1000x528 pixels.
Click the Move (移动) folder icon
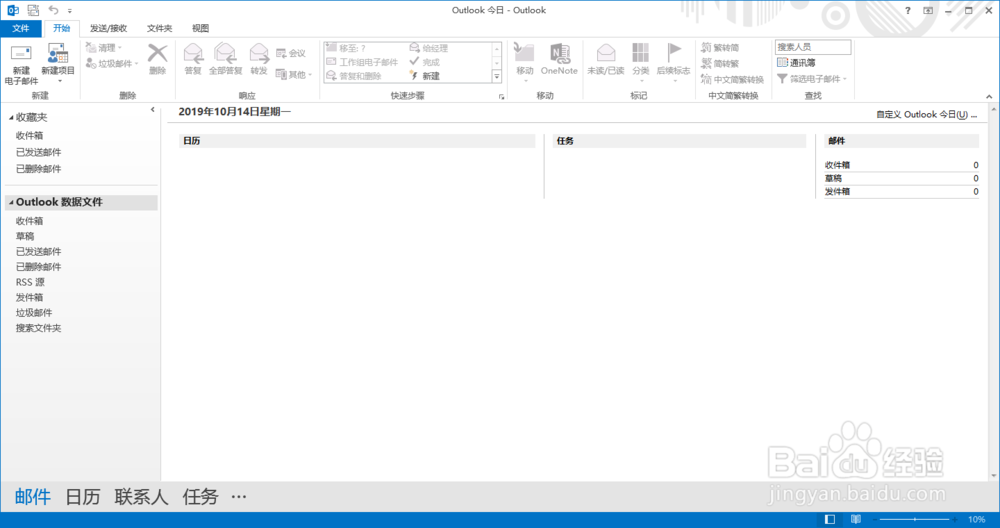click(524, 54)
